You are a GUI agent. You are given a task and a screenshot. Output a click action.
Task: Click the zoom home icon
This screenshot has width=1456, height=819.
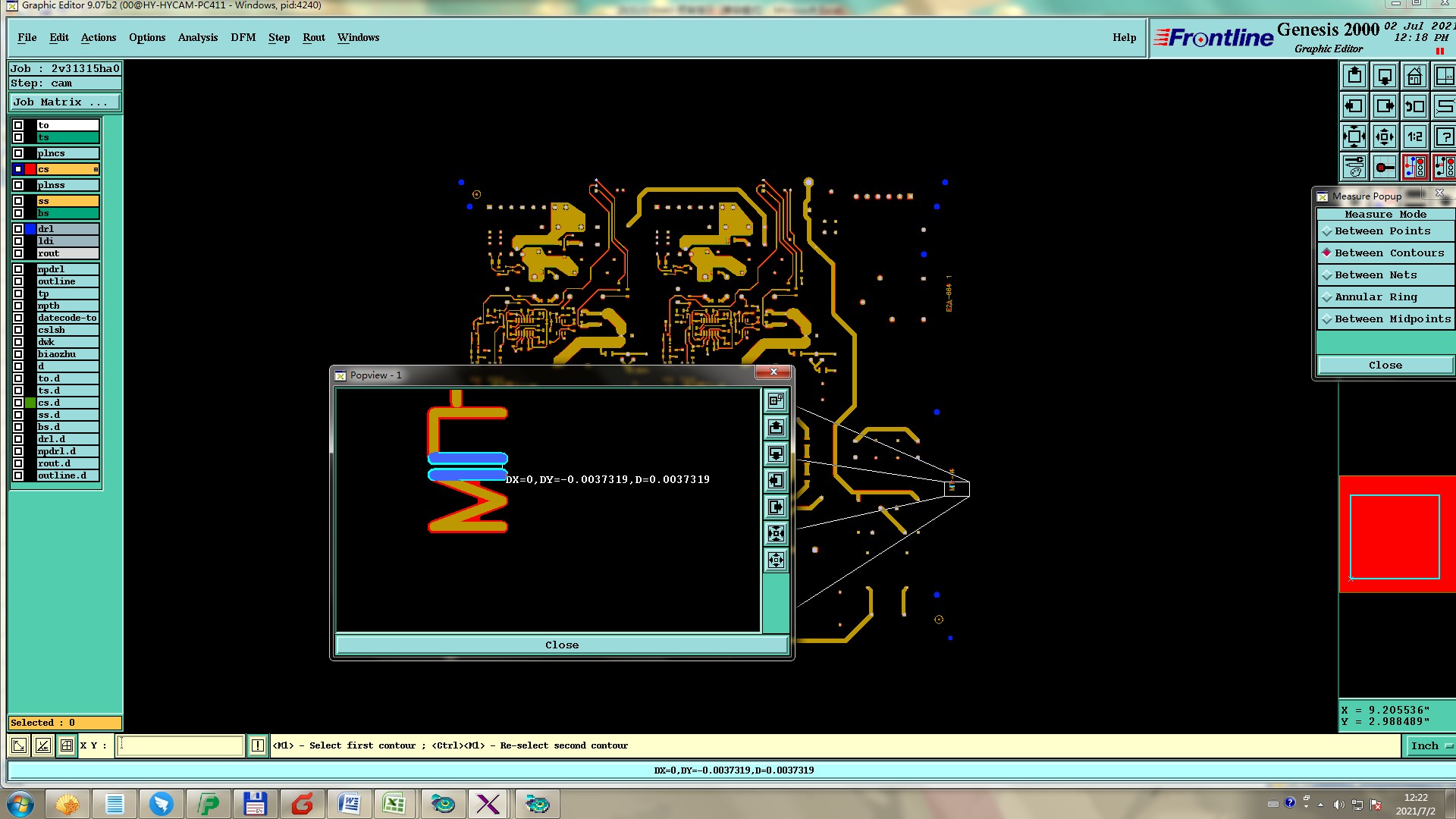[x=1414, y=77]
